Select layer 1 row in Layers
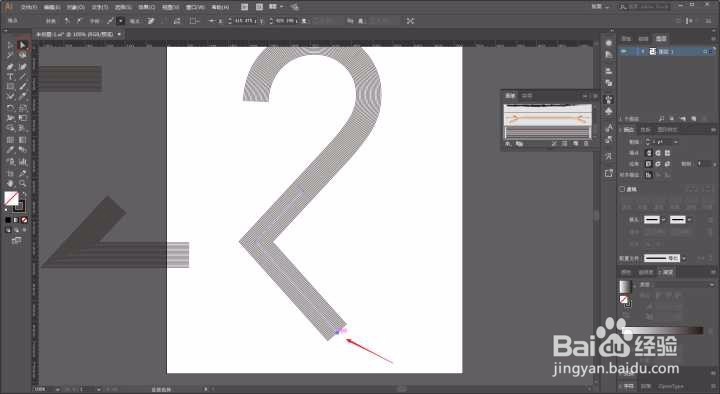Screen dimensions: 720x394 pos(667,51)
